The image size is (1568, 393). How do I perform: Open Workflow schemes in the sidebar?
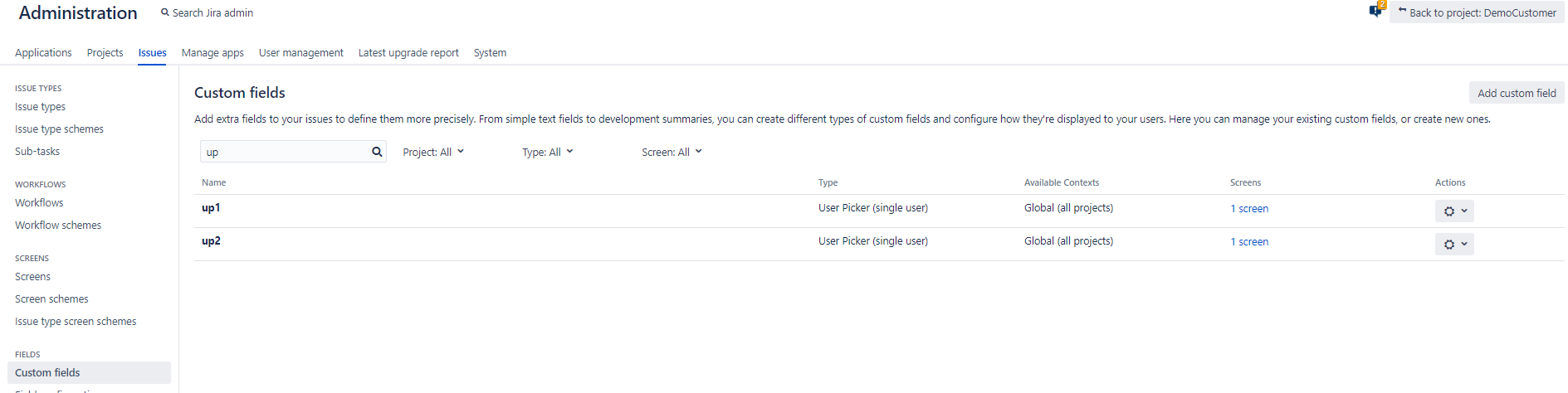click(x=58, y=225)
